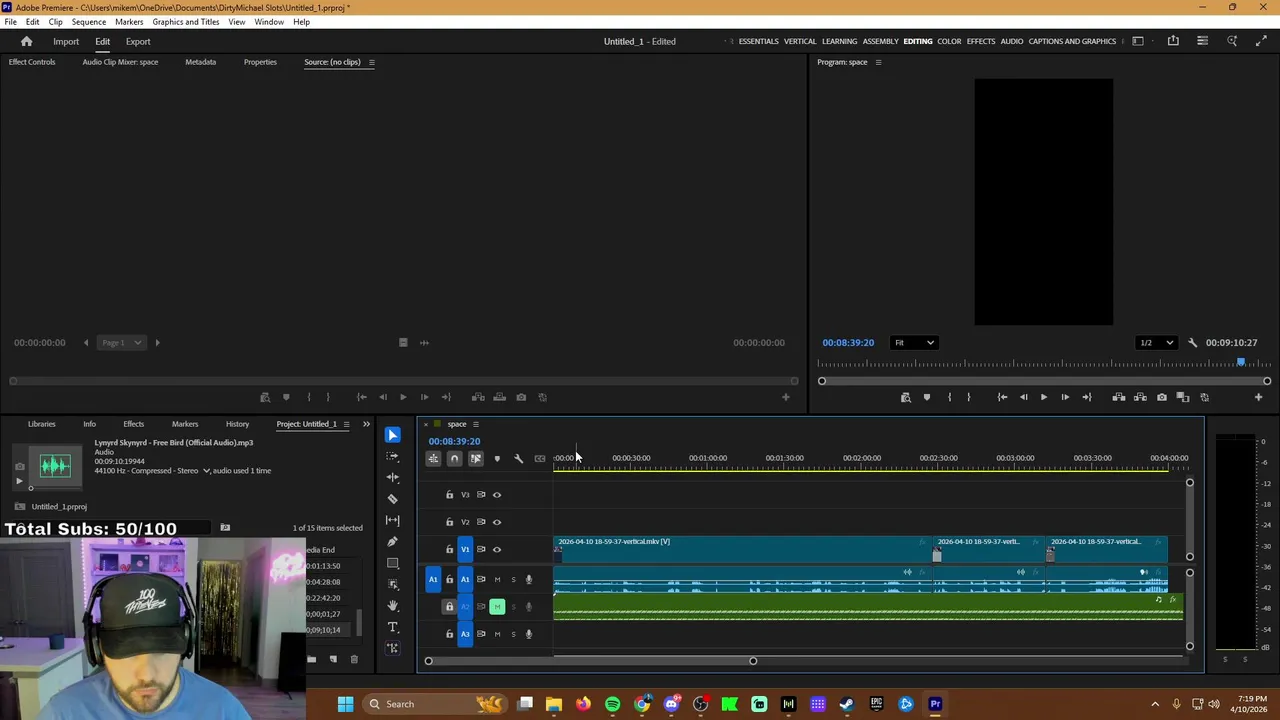Screen dimensions: 1280x720
Task: Delete selected item with trash icon
Action: point(353,659)
